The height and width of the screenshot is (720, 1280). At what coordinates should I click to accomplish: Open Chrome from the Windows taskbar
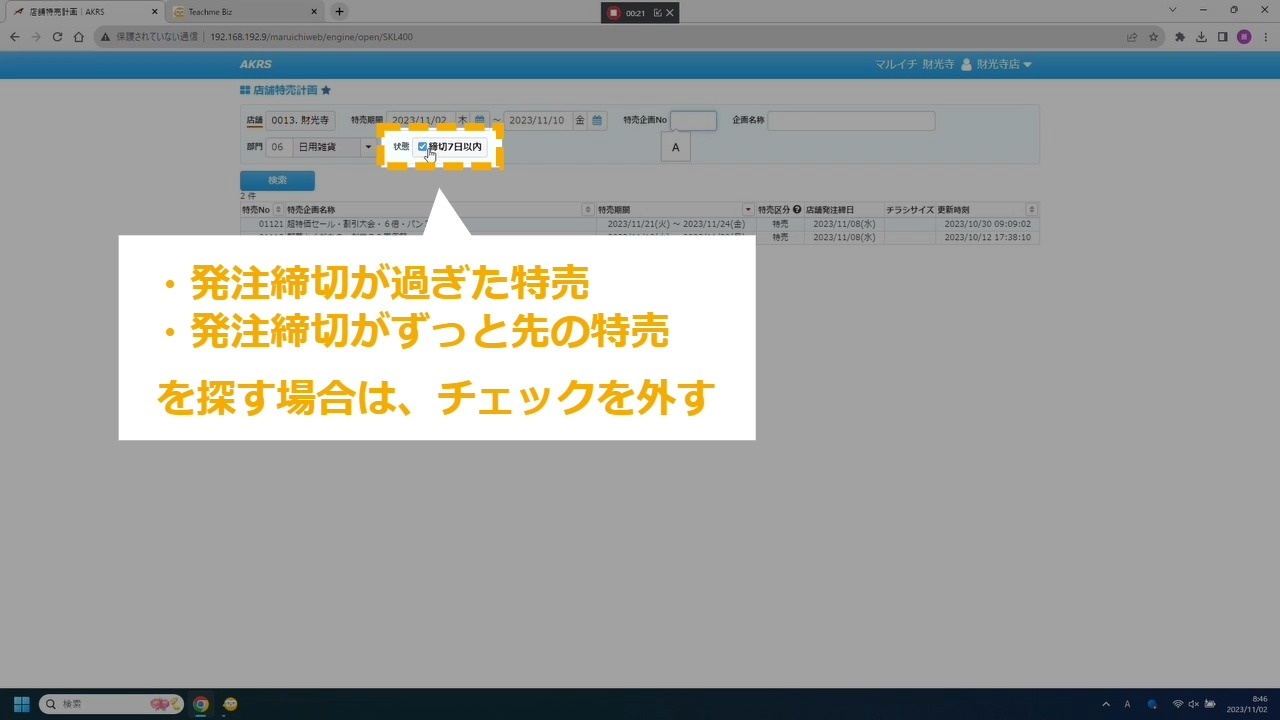point(201,704)
